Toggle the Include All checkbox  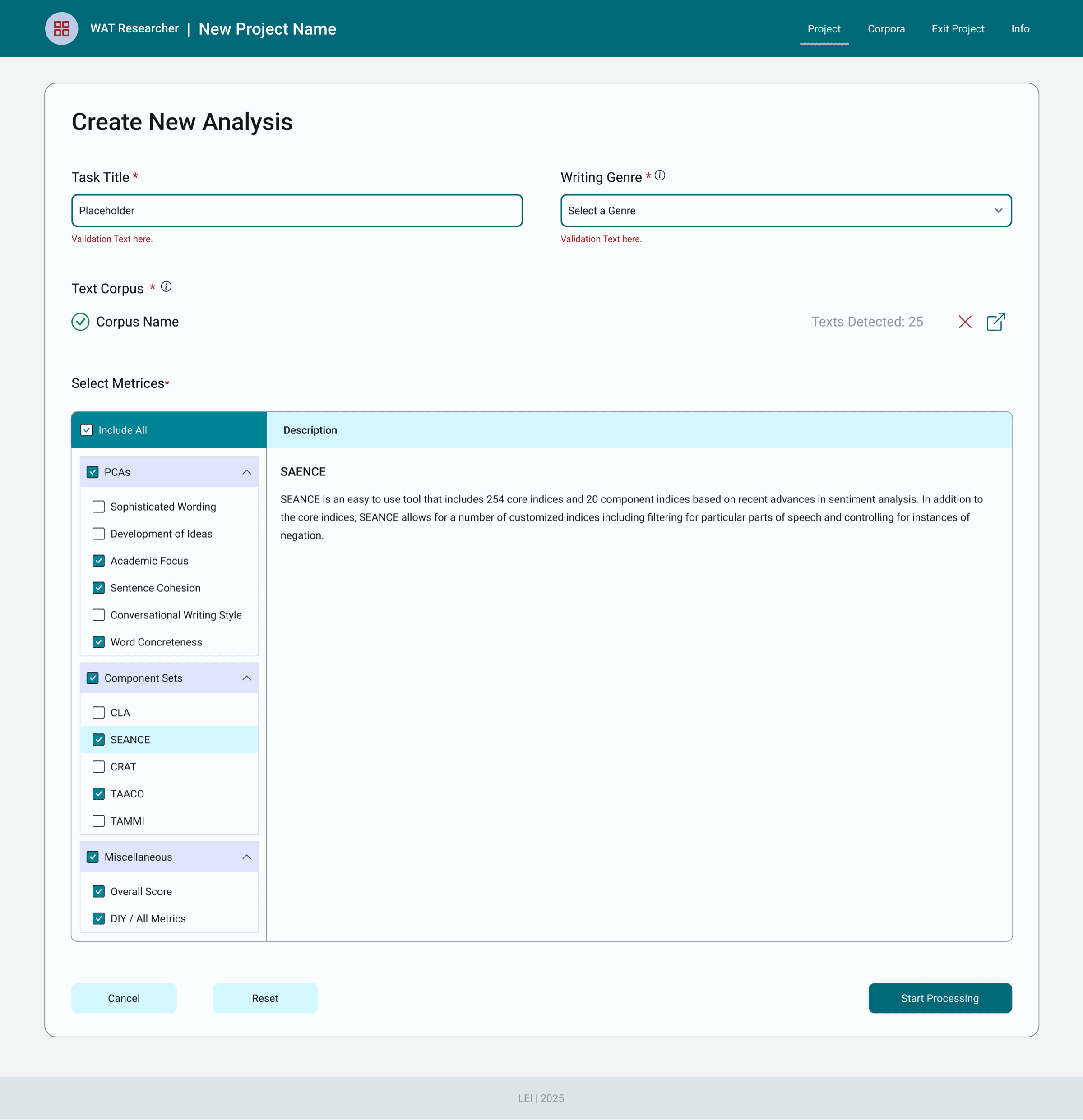pyautogui.click(x=86, y=430)
